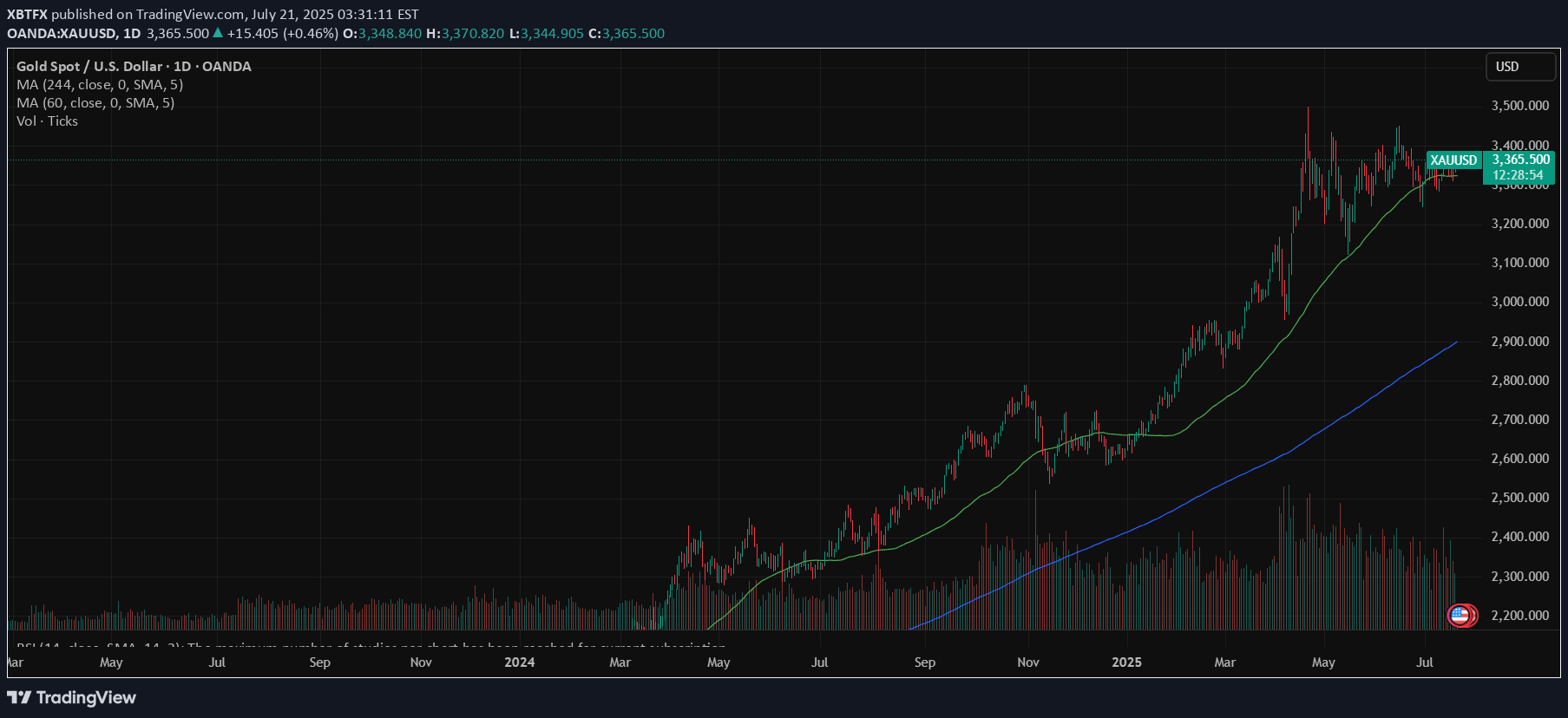Viewport: 1568px width, 718px height.
Task: Select the MA (60, close, 0, SMA, 5) legend
Action: (x=95, y=103)
